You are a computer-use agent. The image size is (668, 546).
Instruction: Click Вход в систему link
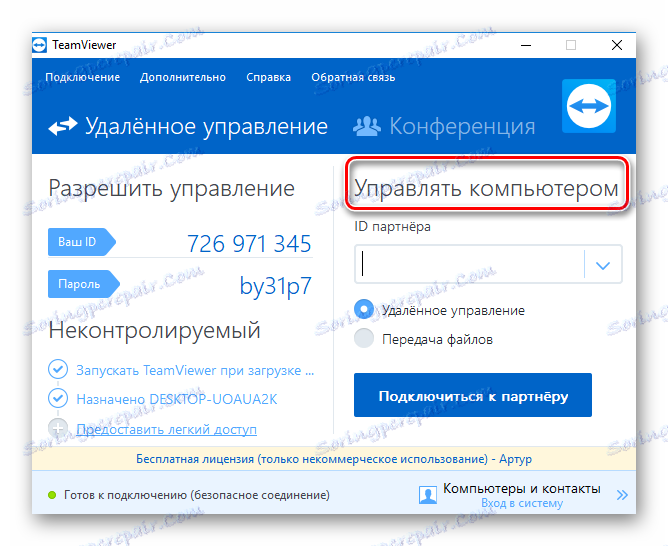click(522, 503)
